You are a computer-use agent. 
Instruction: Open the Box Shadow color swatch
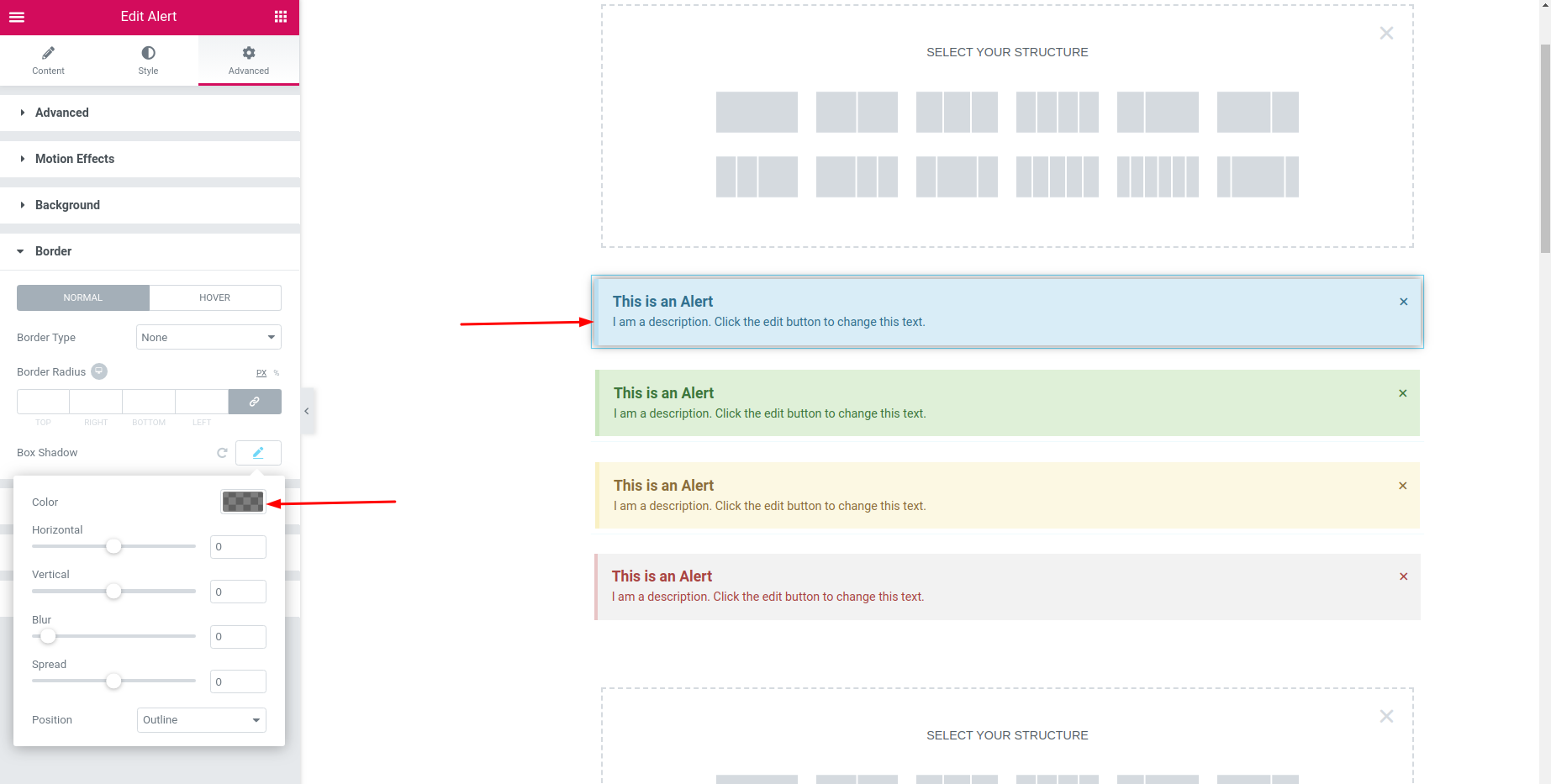(x=243, y=502)
